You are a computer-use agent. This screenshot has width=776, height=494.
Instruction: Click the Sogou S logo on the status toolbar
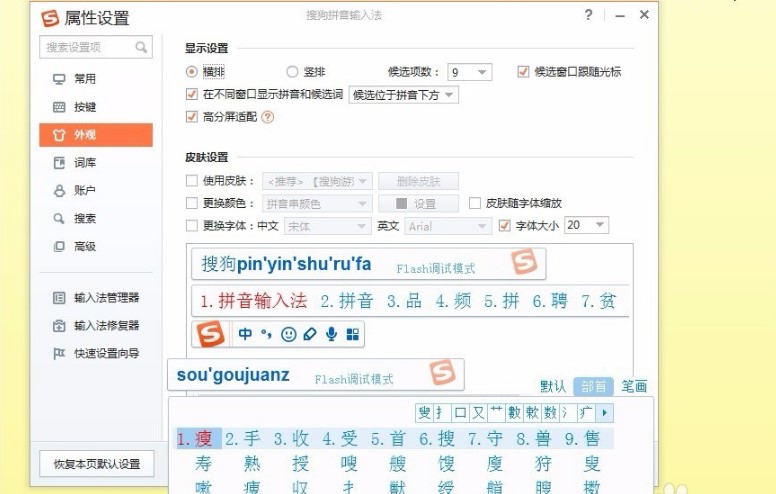(211, 334)
